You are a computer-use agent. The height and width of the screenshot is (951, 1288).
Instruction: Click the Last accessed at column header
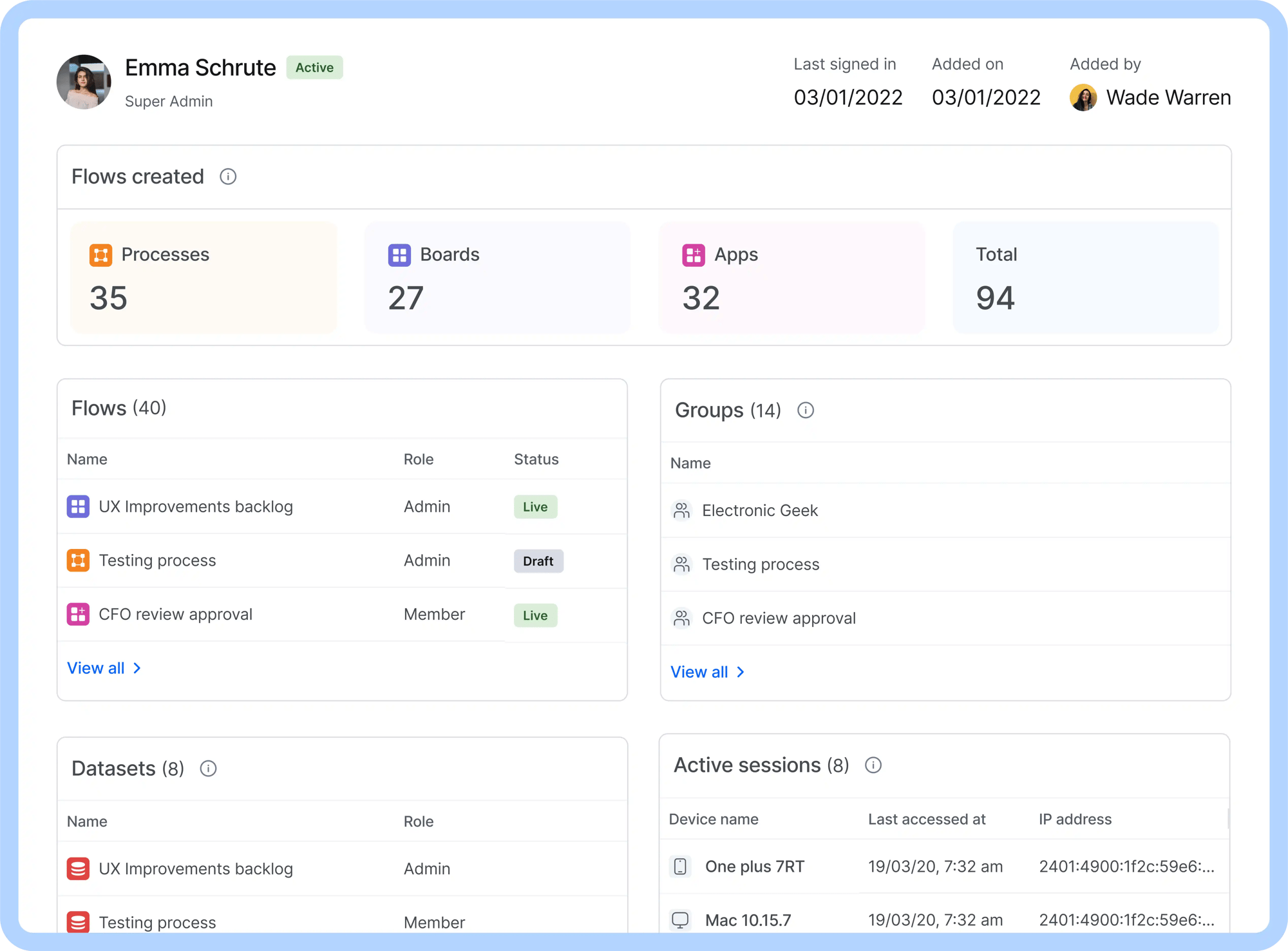927,819
